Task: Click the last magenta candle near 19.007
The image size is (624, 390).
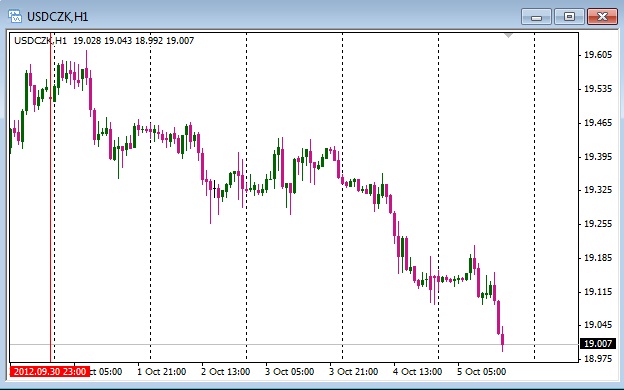Action: [503, 339]
